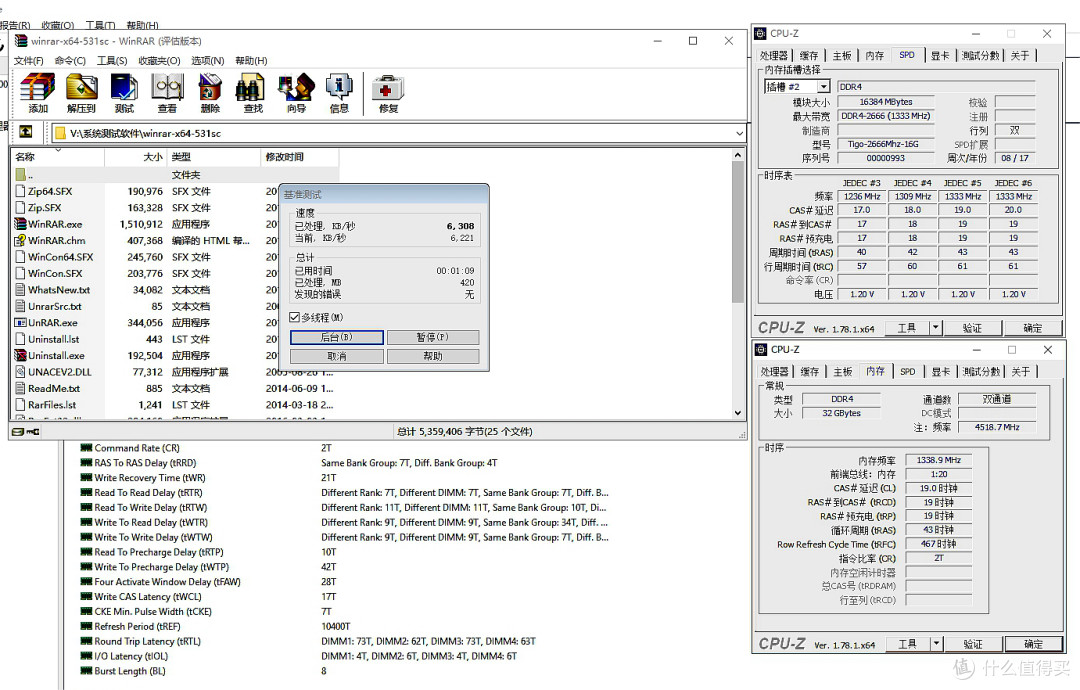Select the Uninstall.exe file icon
The image size is (1080, 690).
click(21, 355)
